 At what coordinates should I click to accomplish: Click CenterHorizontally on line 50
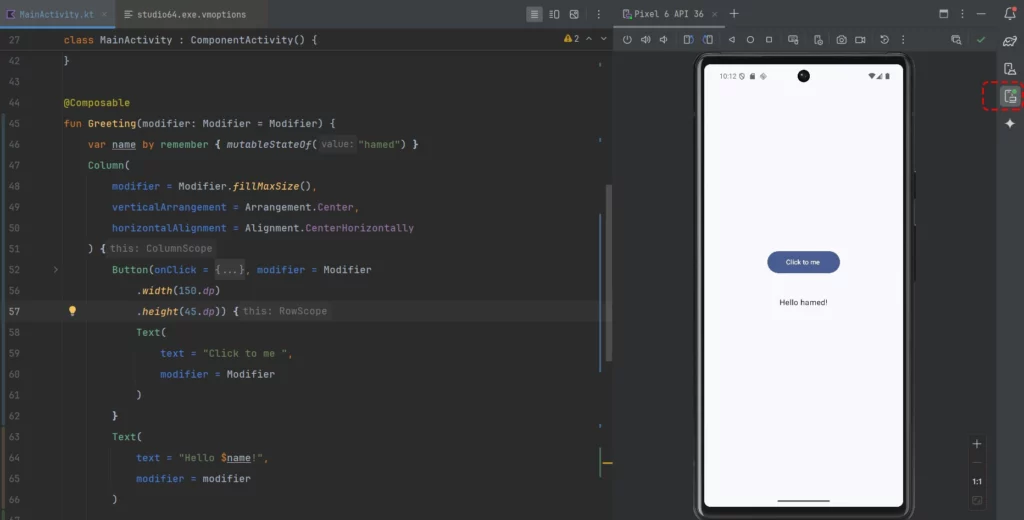(x=359, y=228)
